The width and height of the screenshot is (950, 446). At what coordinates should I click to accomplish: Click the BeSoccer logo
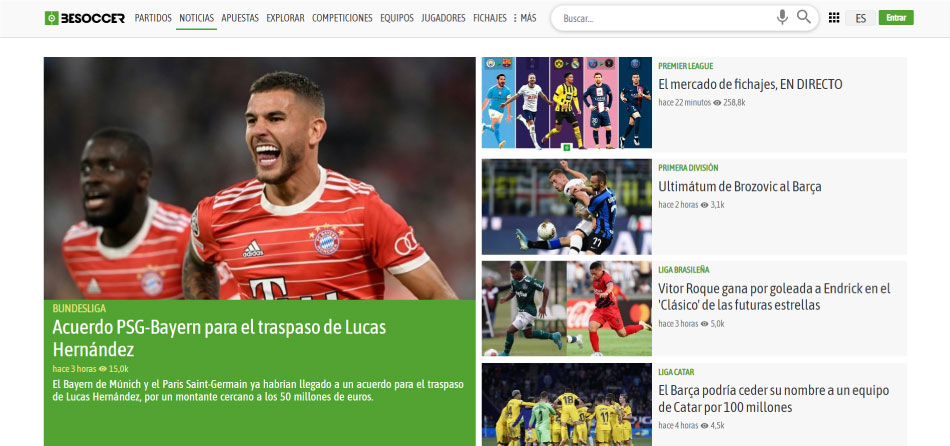coord(85,18)
